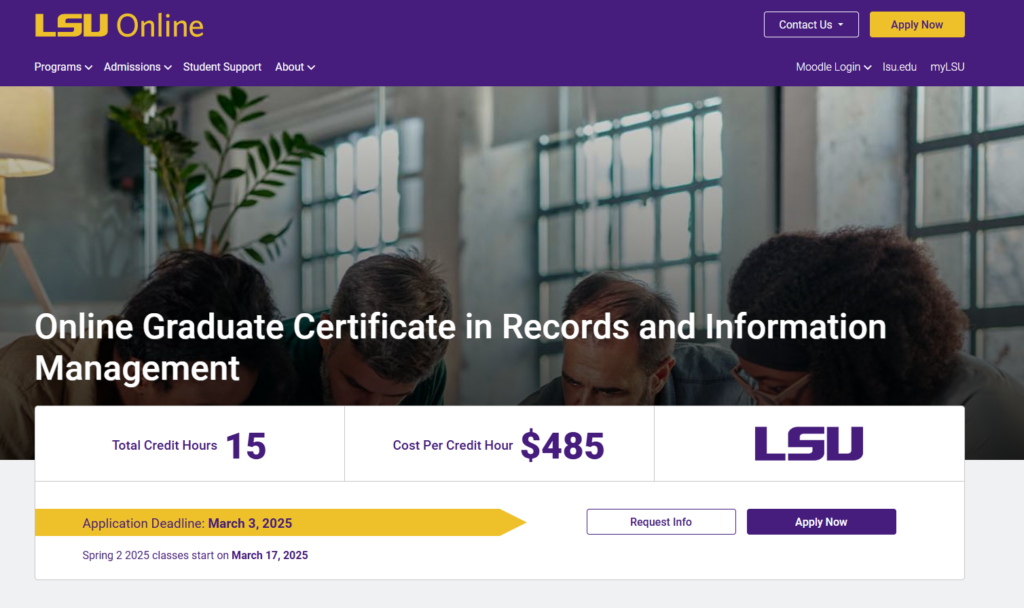Go to the myLSU link

pyautogui.click(x=947, y=67)
